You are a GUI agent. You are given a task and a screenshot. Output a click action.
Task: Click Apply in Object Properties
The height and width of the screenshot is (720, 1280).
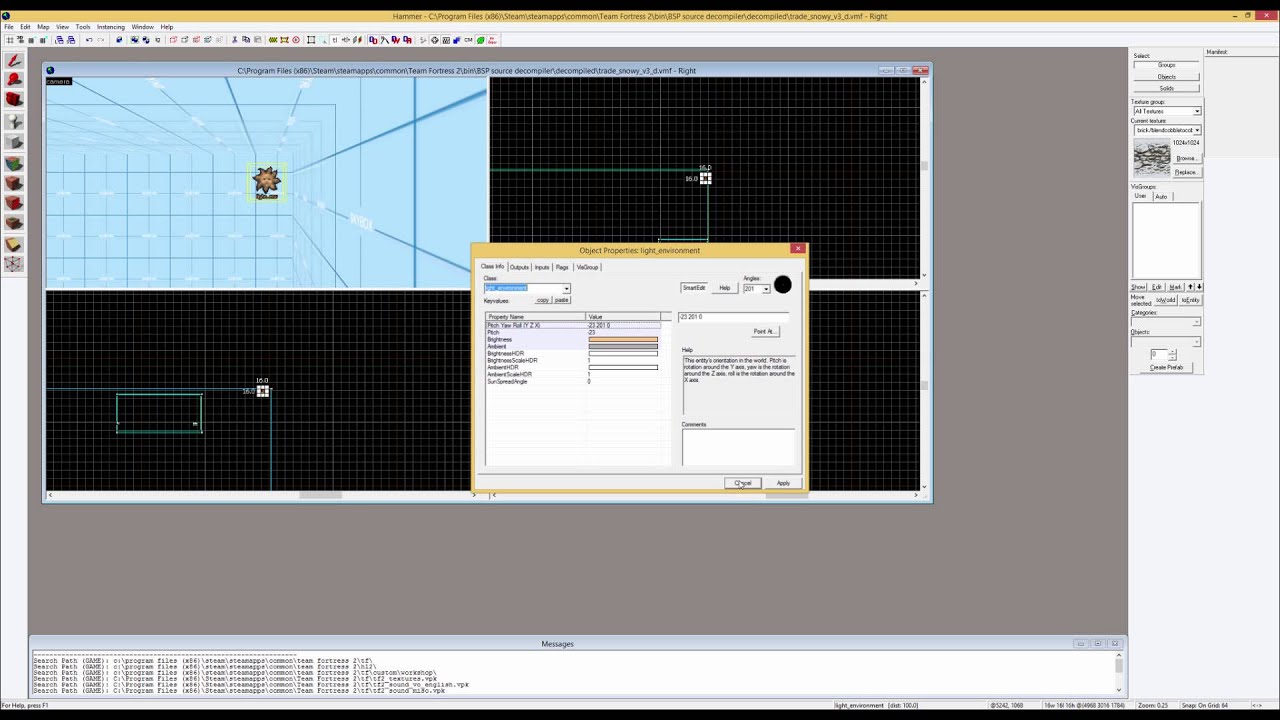(x=783, y=483)
